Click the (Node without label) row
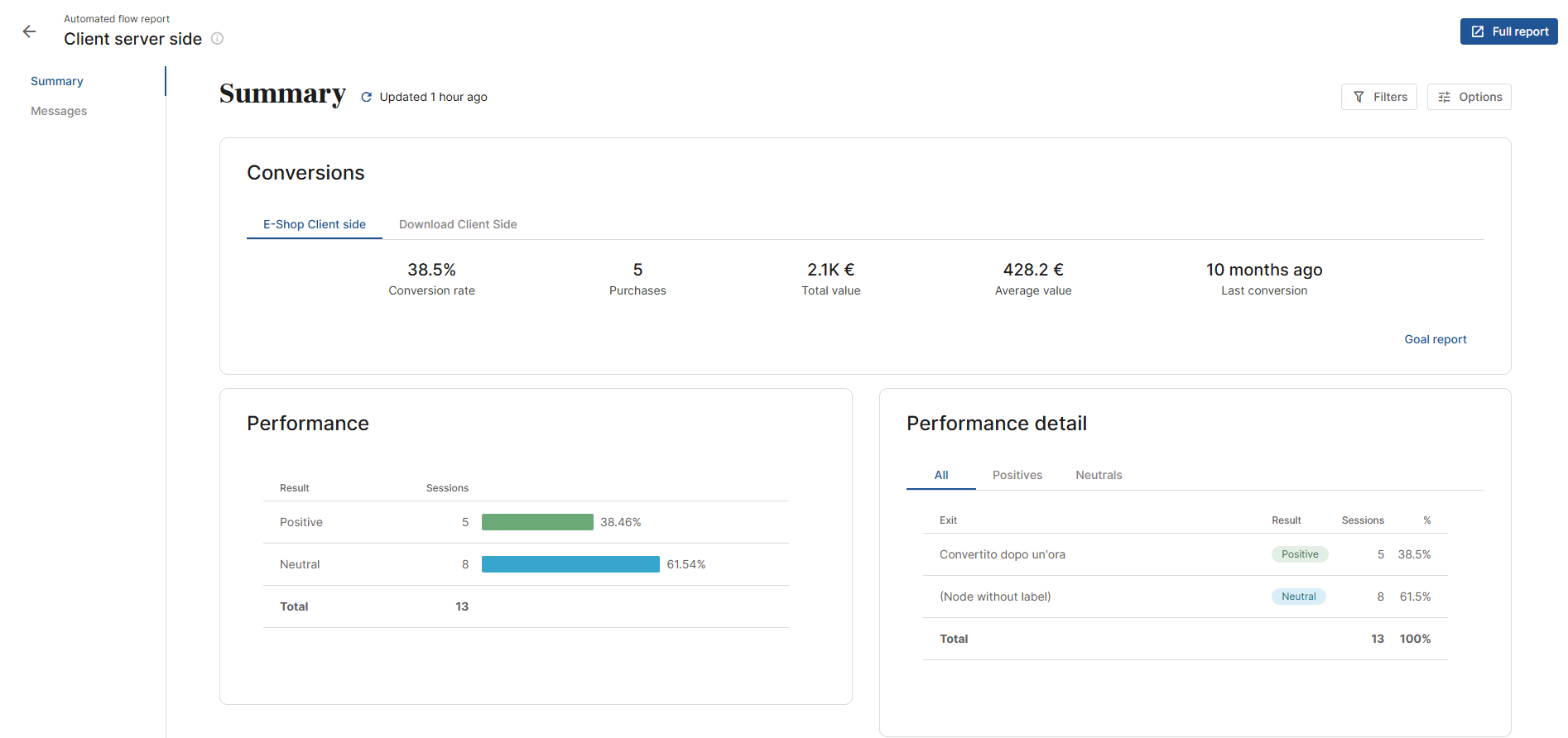The image size is (1568, 738). point(995,597)
